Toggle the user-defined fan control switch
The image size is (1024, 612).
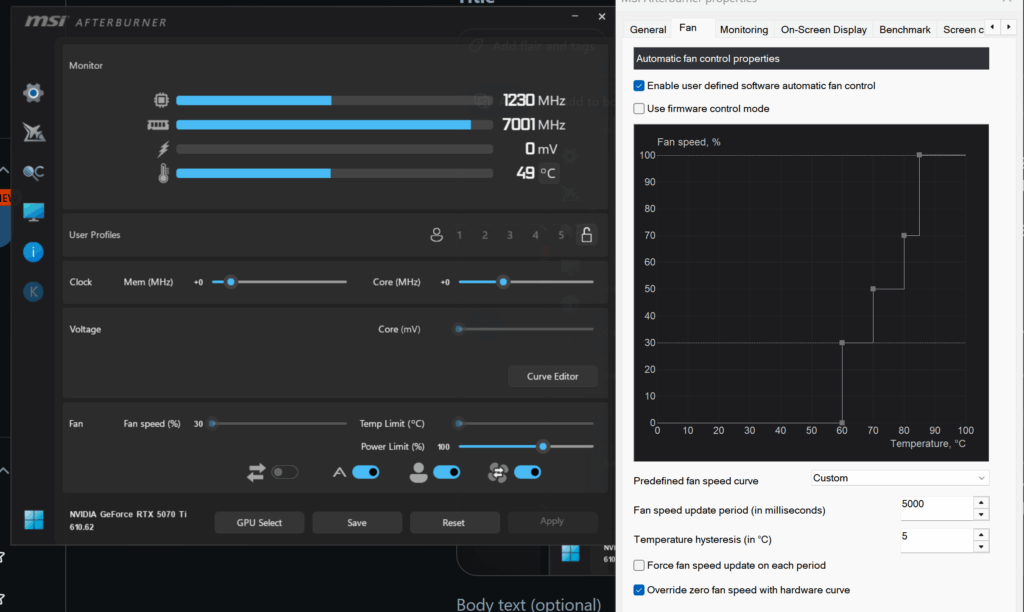[447, 472]
